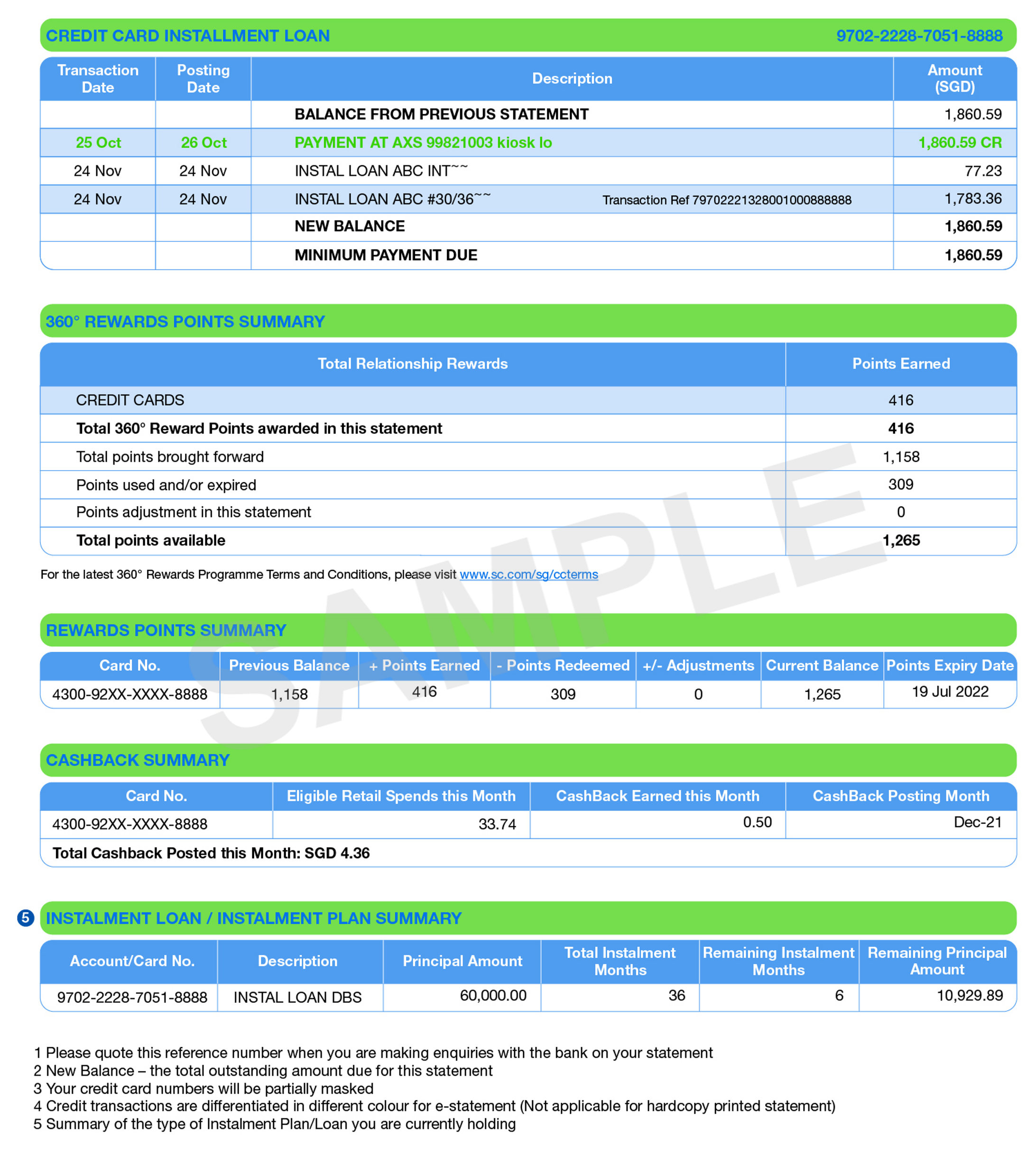Image resolution: width=1036 pixels, height=1174 pixels.
Task: Click the 77.23 amount cell
Action: [x=982, y=171]
